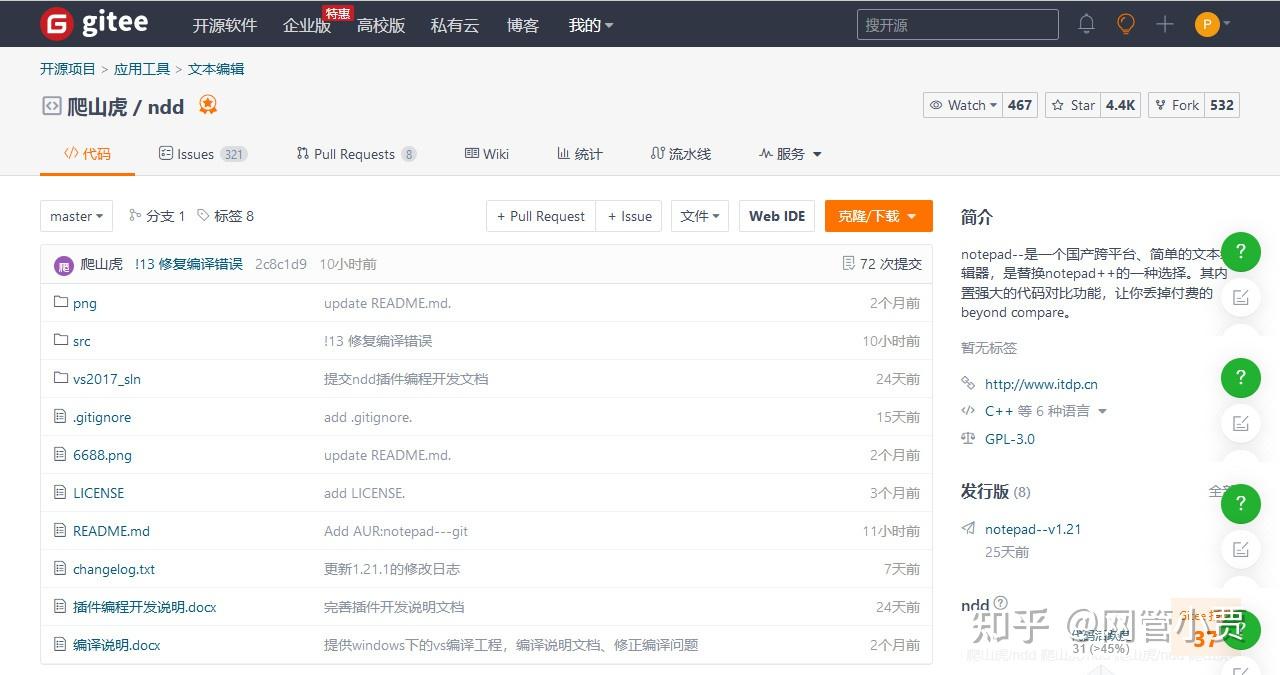The image size is (1280, 675).
Task: Open the plus create menu
Action: tap(1165, 24)
